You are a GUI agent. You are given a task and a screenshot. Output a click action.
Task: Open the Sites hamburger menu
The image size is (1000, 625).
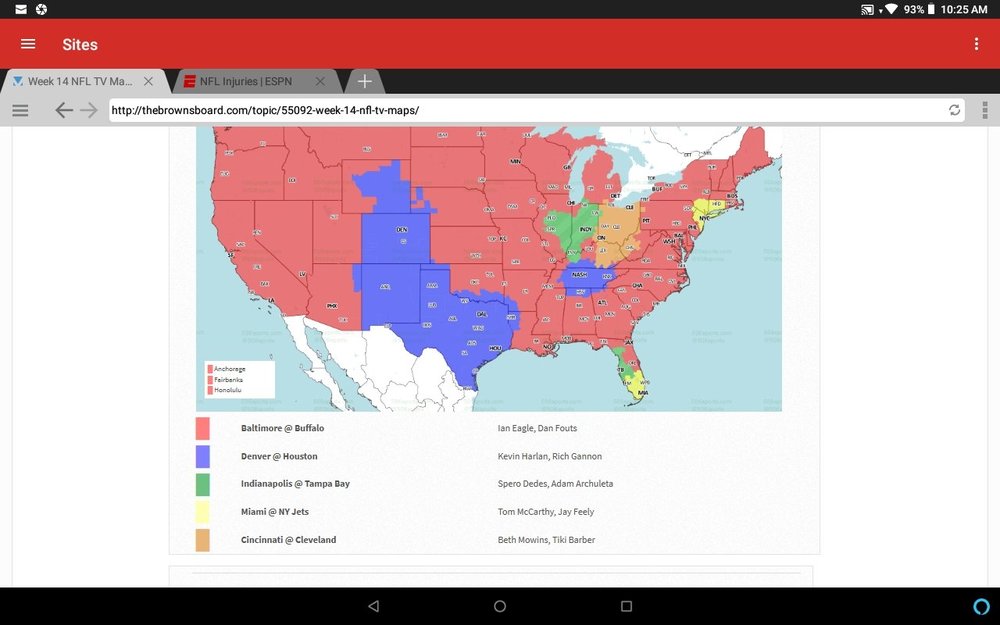[28, 44]
